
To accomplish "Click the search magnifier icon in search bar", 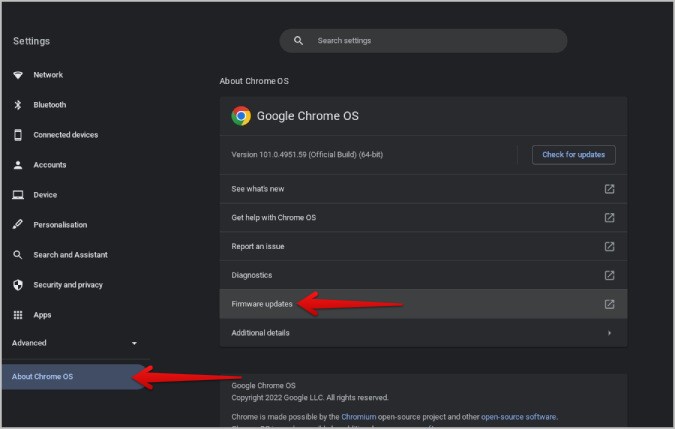I will click(x=298, y=40).
